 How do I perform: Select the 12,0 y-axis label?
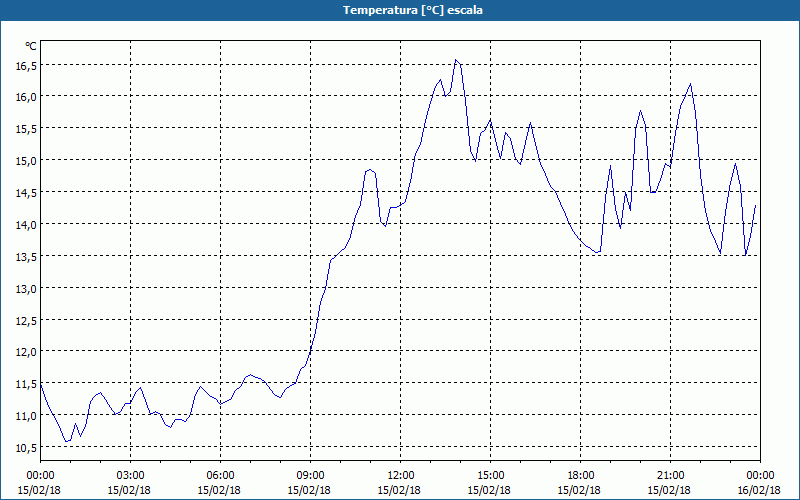click(26, 352)
